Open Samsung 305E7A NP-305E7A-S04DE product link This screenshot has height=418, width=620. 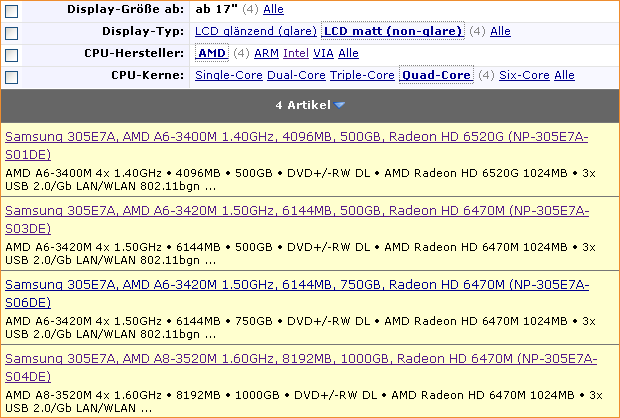coord(301,367)
